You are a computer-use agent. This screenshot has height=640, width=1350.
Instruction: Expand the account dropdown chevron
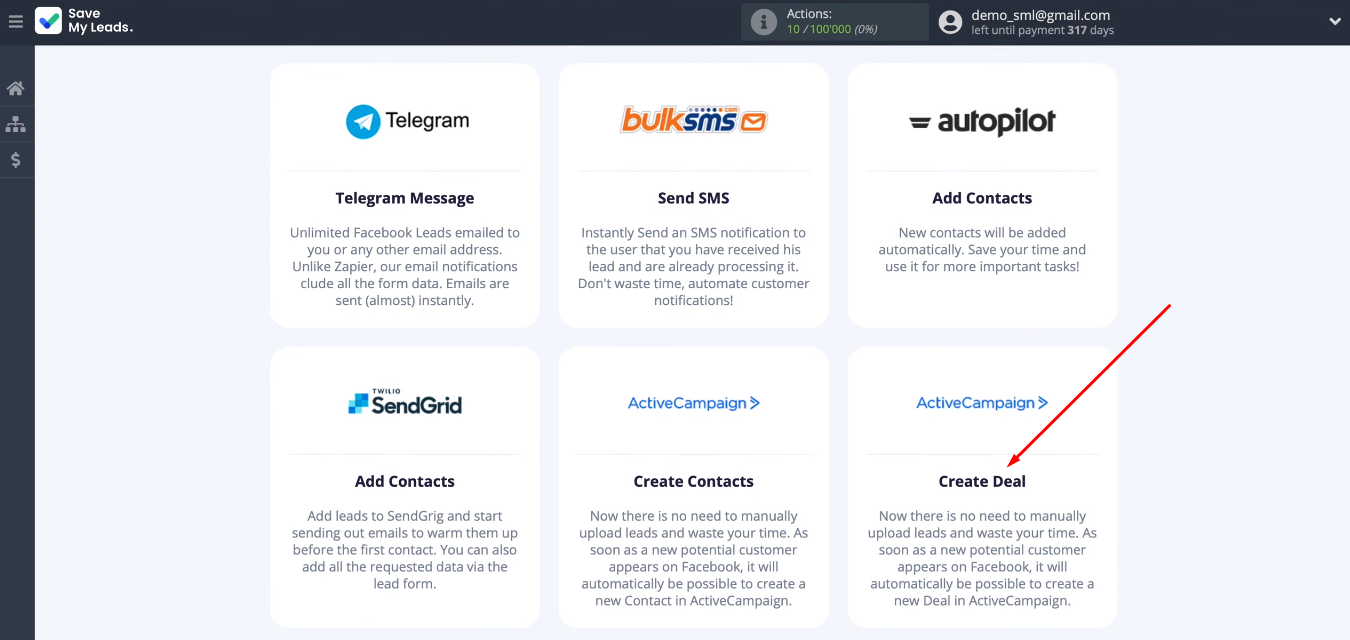(x=1334, y=22)
